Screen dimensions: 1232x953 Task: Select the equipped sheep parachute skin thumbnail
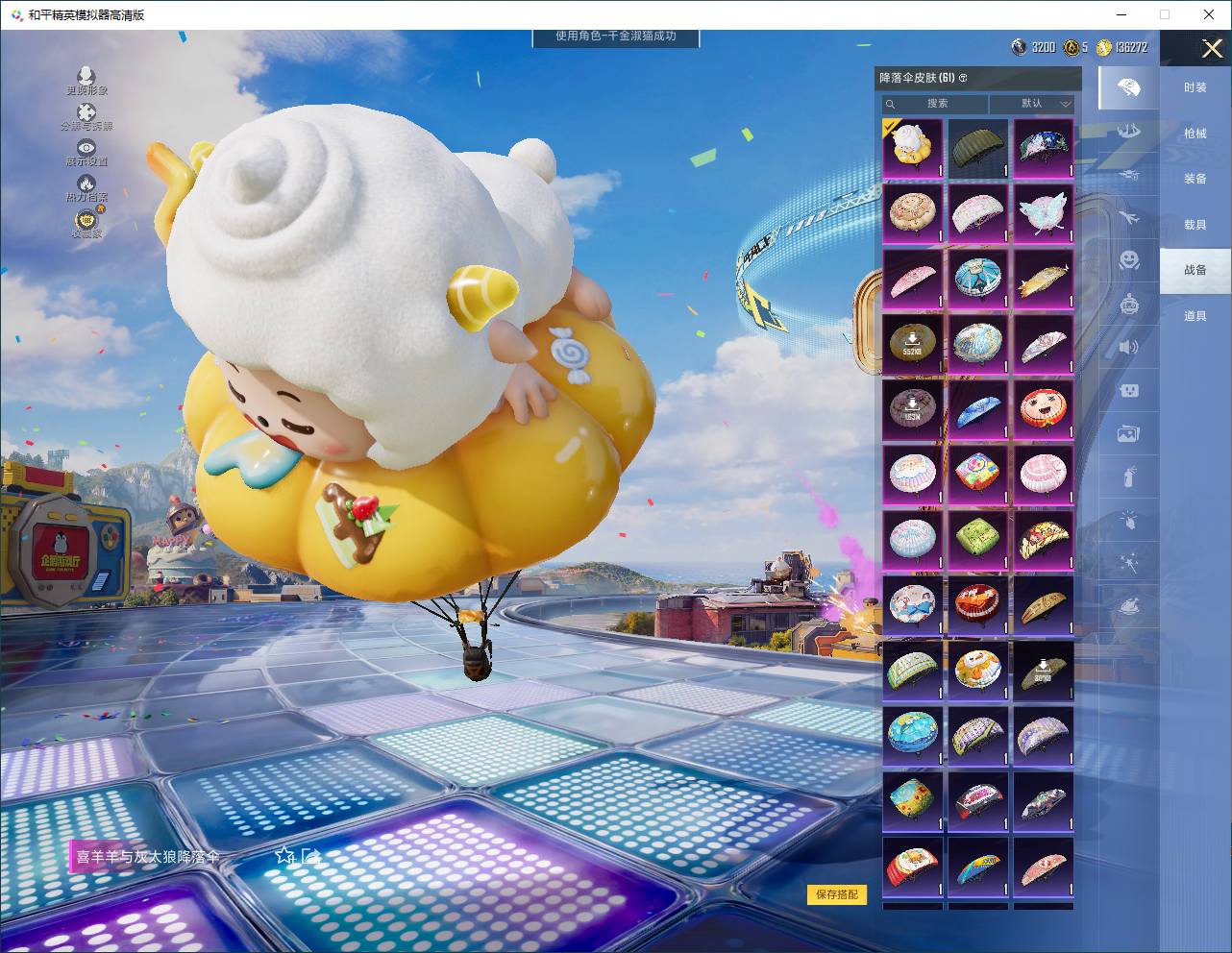pyautogui.click(x=913, y=148)
